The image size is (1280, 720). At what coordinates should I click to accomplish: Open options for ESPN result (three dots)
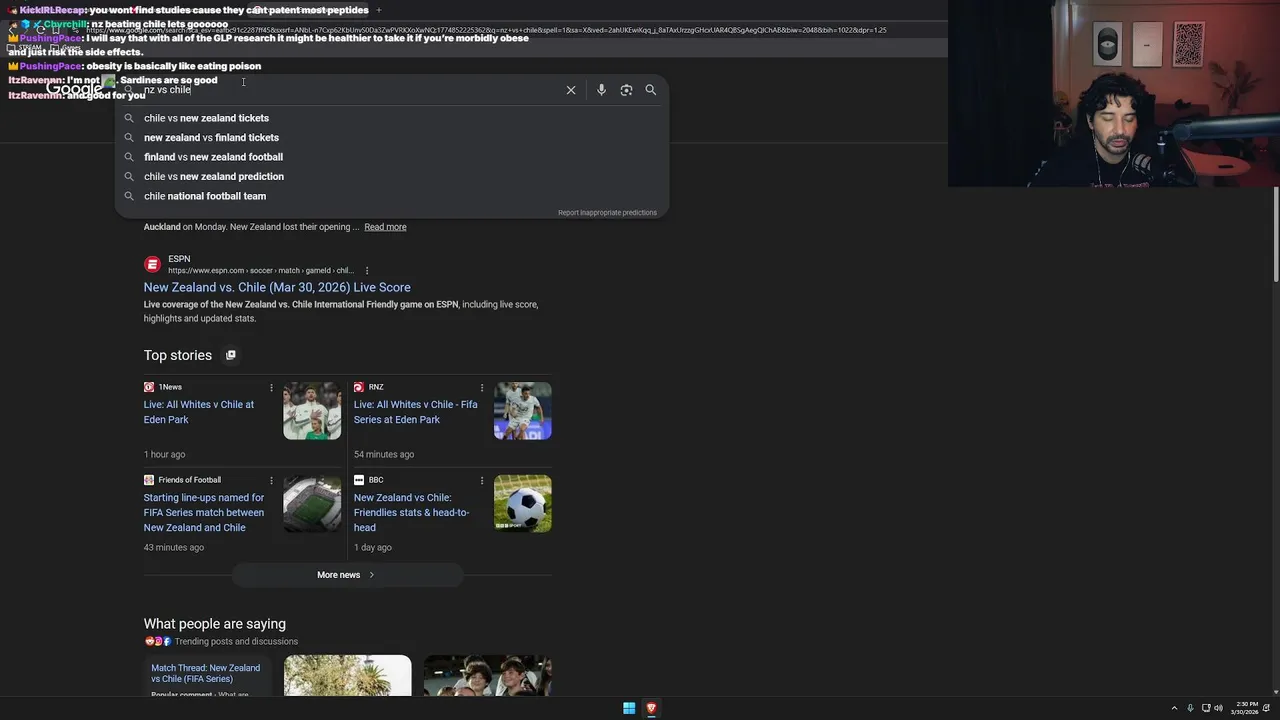[367, 271]
